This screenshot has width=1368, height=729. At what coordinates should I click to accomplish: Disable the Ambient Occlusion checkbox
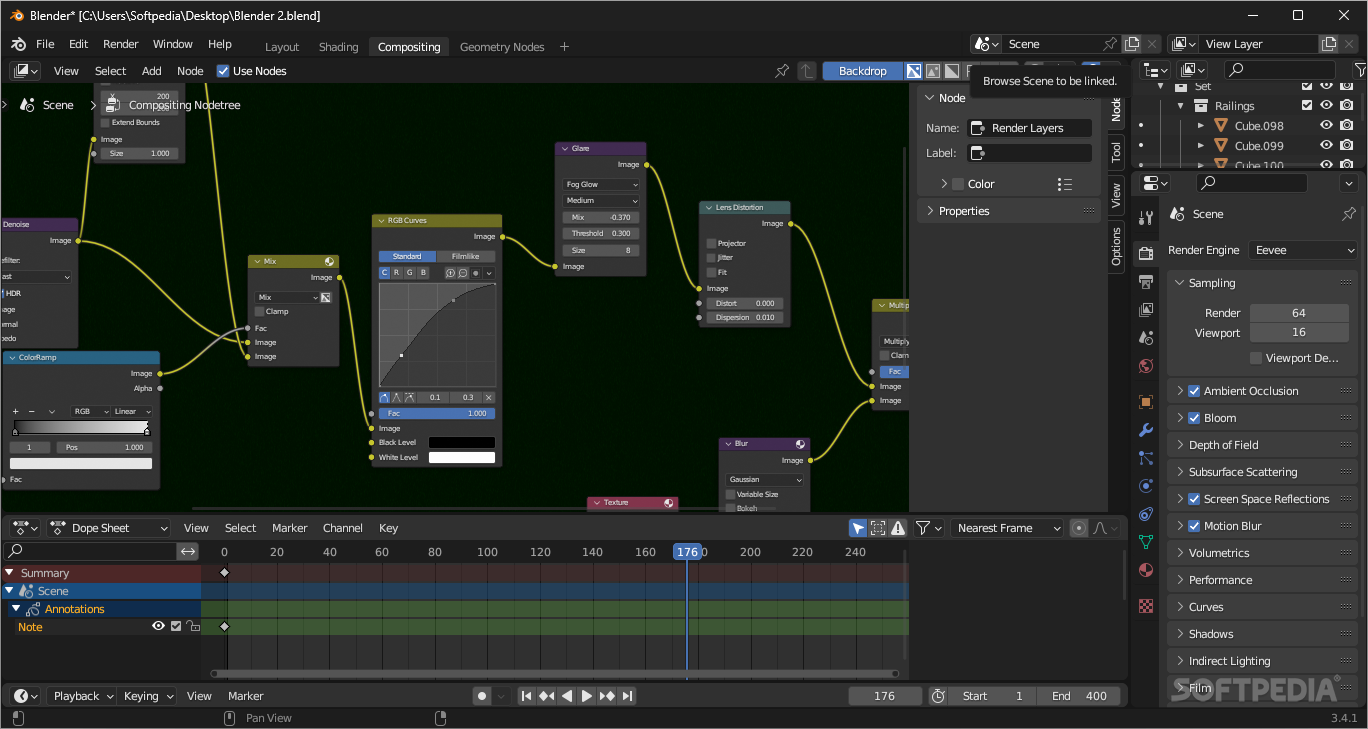coord(1194,391)
